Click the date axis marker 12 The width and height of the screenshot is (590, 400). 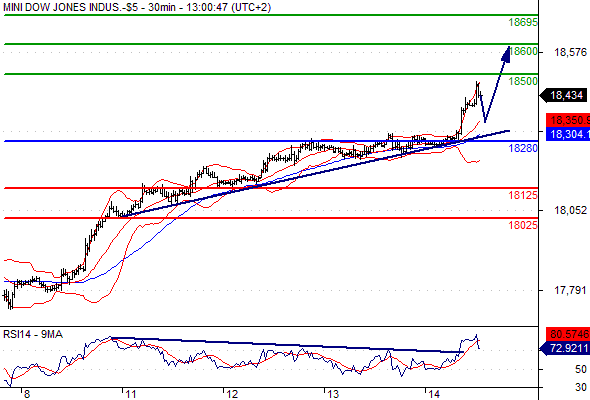[x=232, y=394]
